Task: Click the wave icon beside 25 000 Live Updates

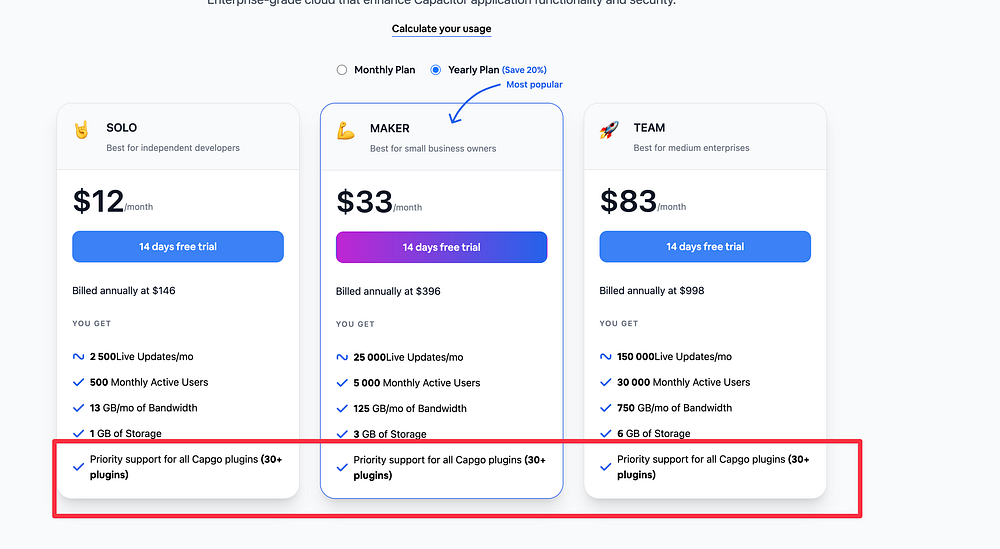Action: 343,357
